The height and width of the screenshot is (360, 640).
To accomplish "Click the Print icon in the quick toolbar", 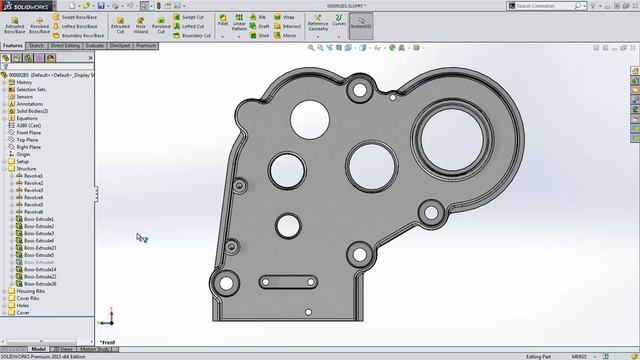I will [x=116, y=6].
